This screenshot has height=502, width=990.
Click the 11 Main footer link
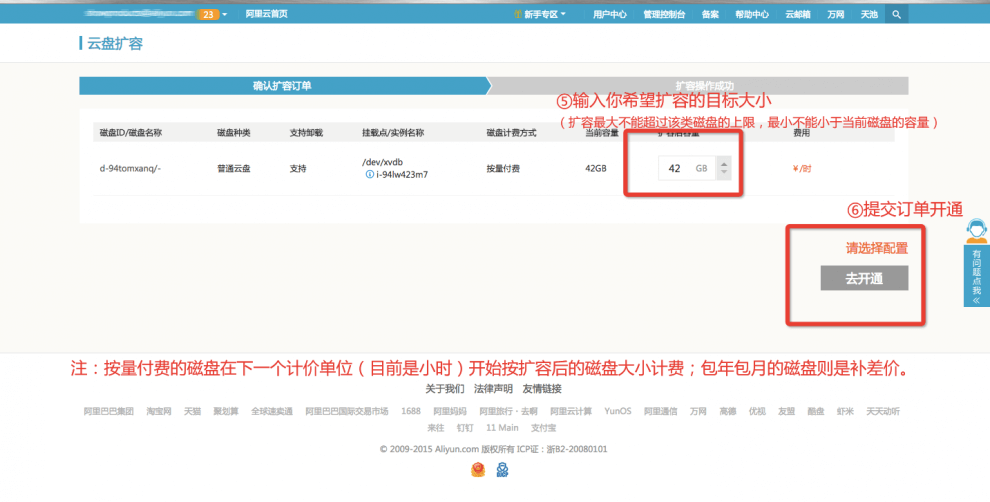[x=503, y=428]
